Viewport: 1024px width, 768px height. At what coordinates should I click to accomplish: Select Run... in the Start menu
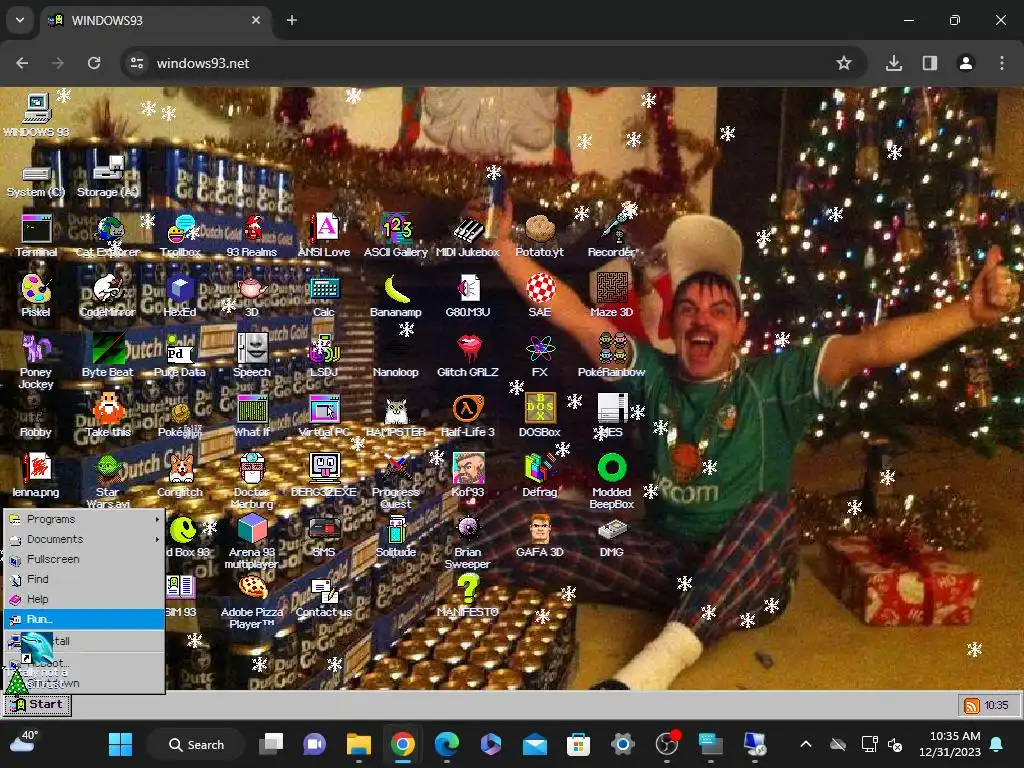pyautogui.click(x=84, y=619)
